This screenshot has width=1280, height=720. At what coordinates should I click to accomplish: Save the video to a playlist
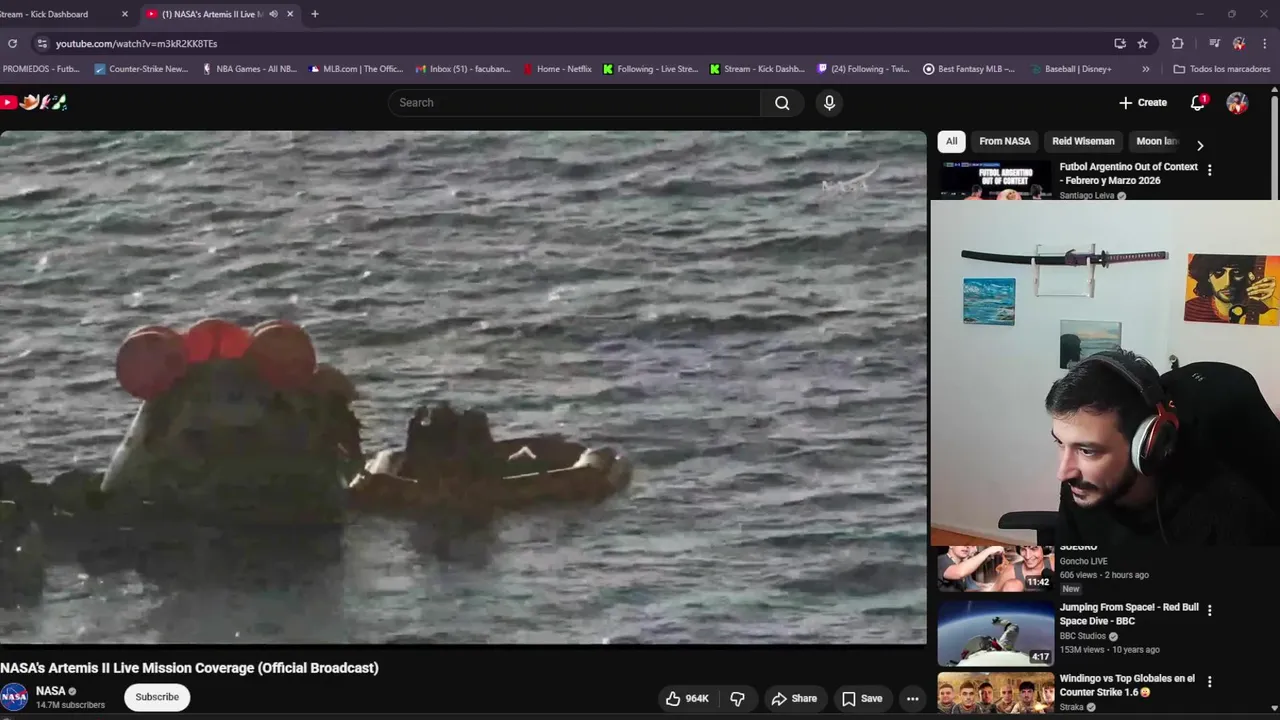861,699
